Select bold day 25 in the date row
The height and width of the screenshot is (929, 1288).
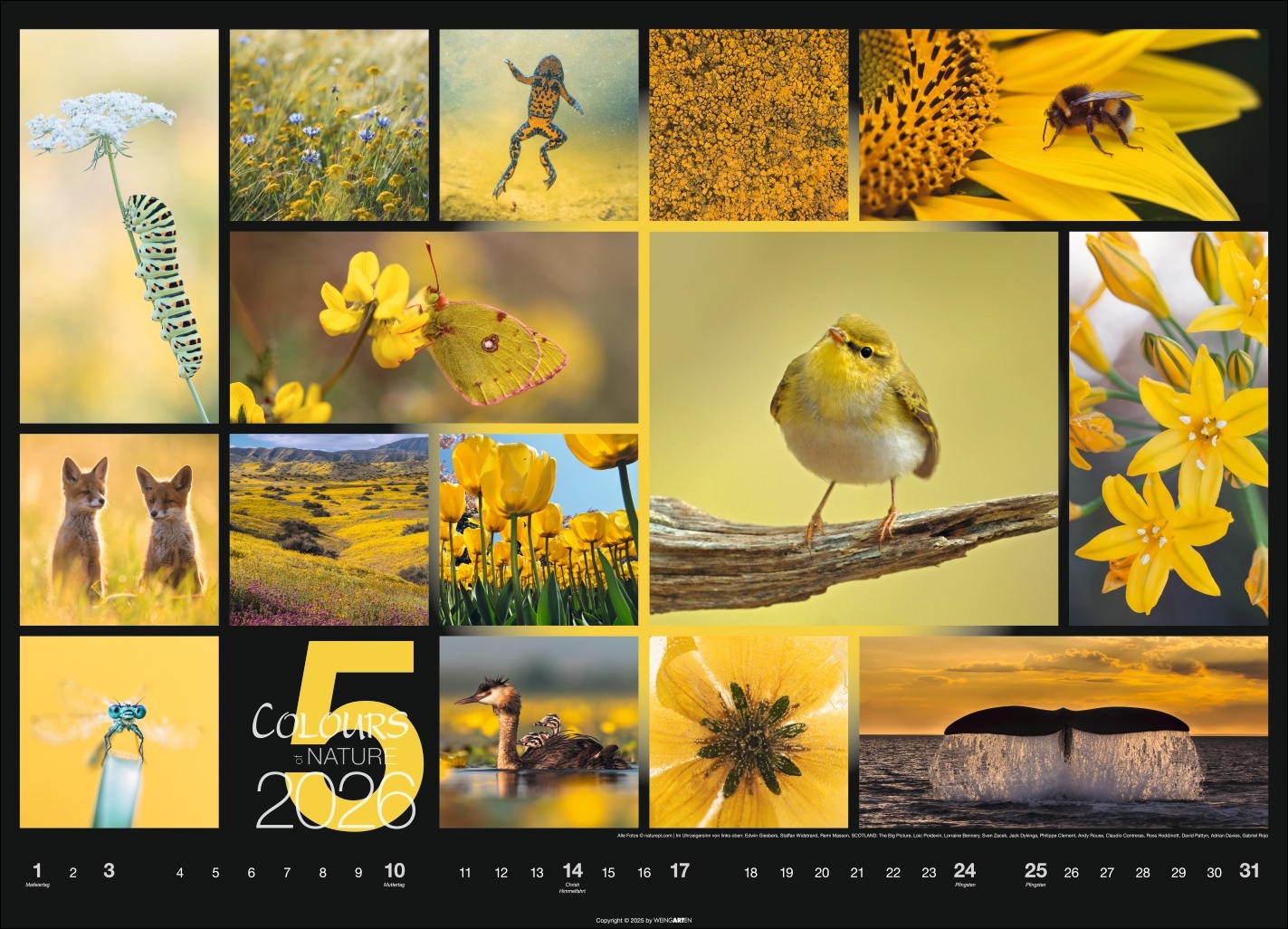pos(1035,871)
